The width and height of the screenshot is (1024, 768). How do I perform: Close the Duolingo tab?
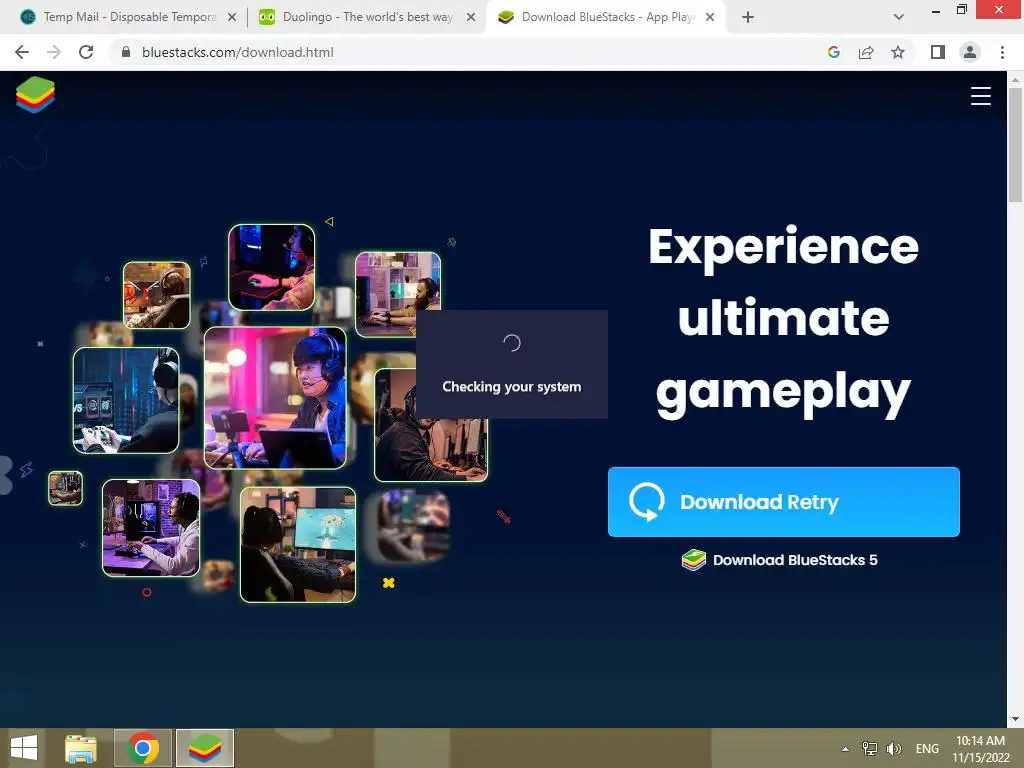[470, 18]
